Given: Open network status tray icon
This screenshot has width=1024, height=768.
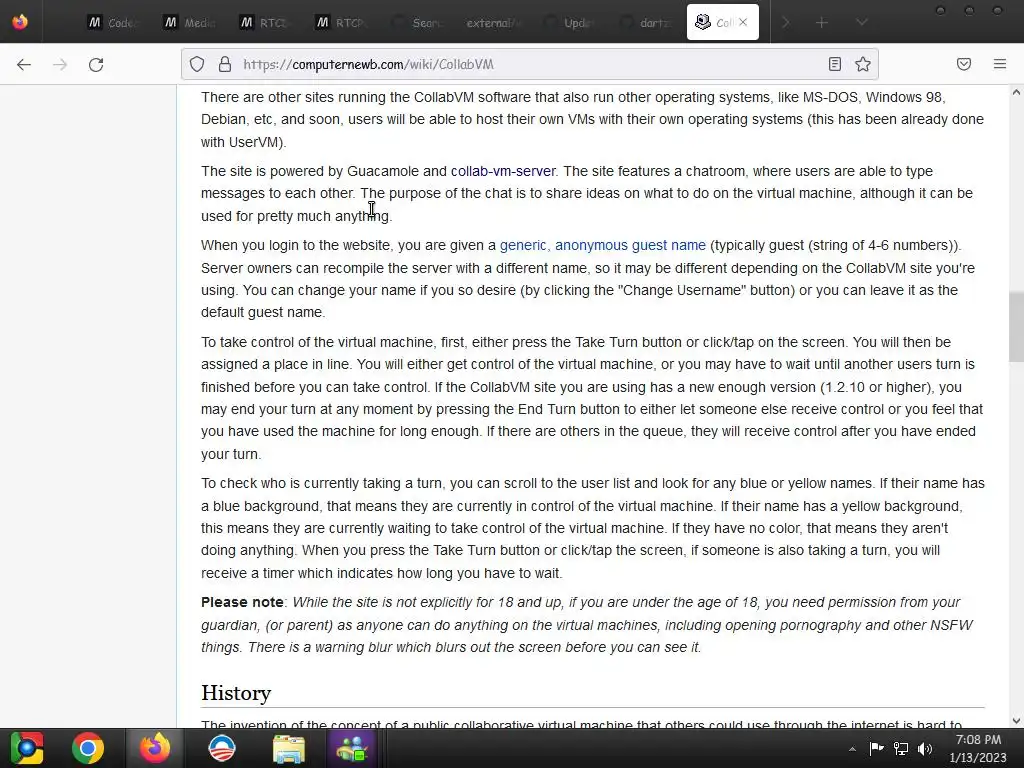Looking at the screenshot, I should coord(901,748).
